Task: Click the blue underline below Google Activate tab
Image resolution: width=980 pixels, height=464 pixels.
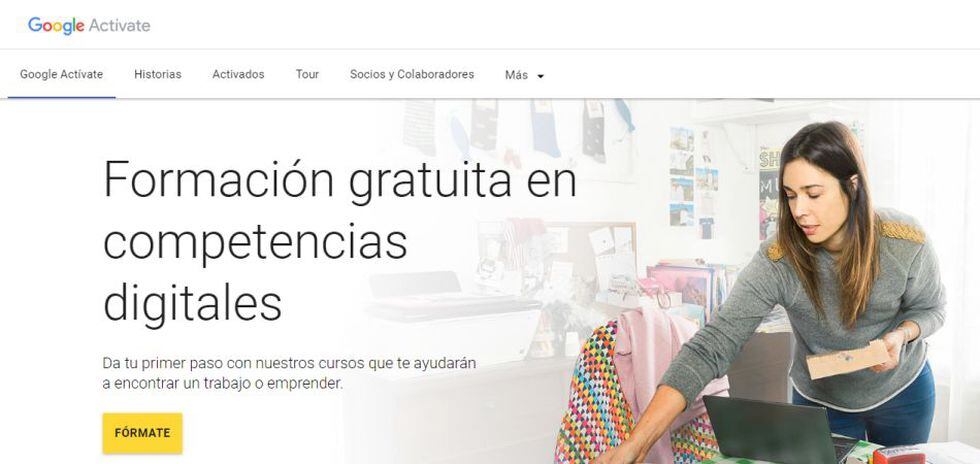Action: click(x=61, y=98)
